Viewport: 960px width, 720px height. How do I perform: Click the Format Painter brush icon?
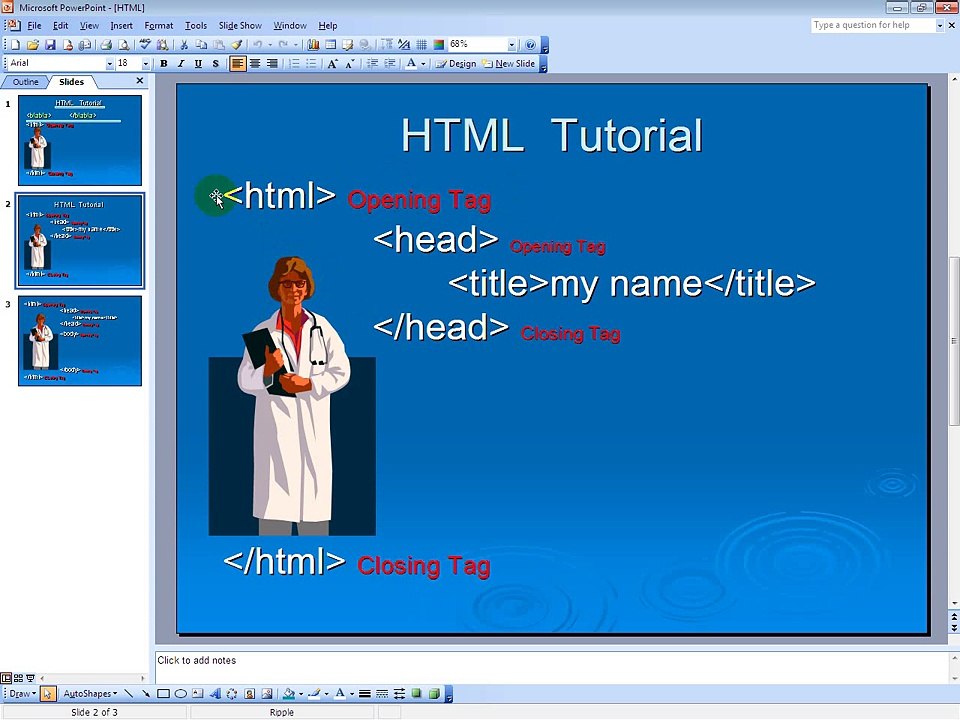tap(236, 45)
